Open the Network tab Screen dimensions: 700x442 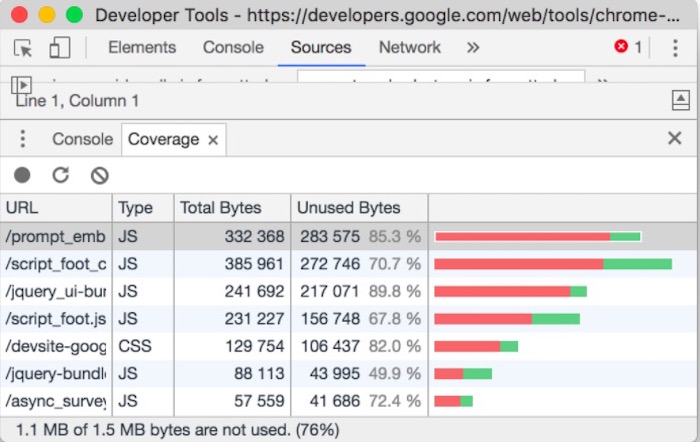click(x=409, y=47)
